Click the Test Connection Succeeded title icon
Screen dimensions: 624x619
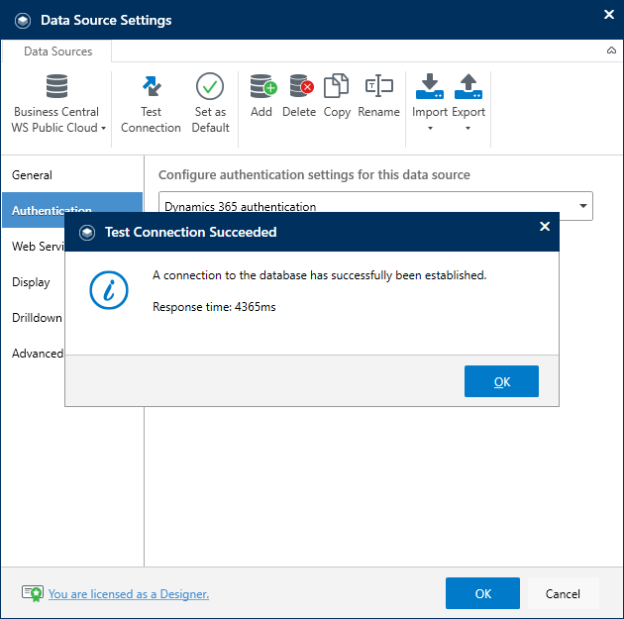[87, 232]
